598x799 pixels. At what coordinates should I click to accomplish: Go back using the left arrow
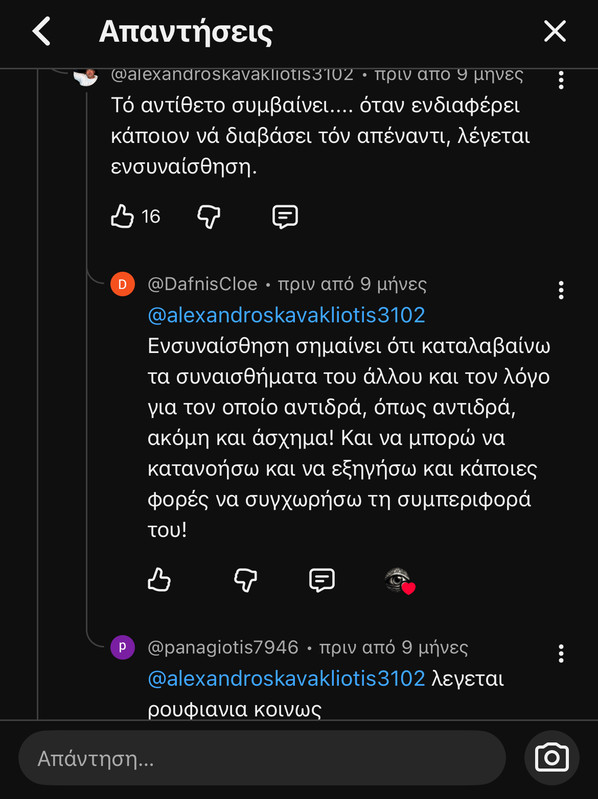[x=42, y=31]
